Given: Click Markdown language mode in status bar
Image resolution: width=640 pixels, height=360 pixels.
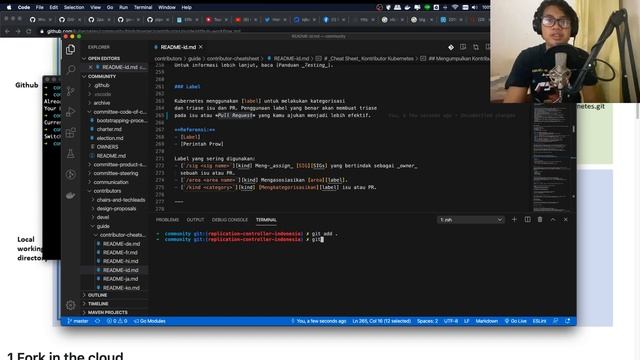Looking at the screenshot, I should 487,321.
